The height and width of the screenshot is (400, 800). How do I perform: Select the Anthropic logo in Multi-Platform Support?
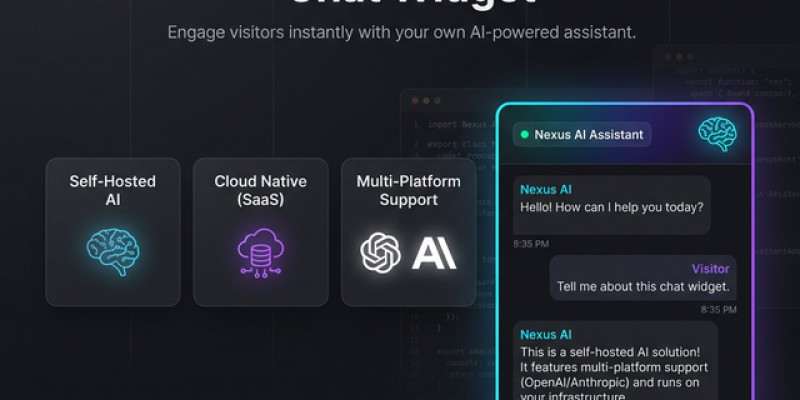click(434, 252)
